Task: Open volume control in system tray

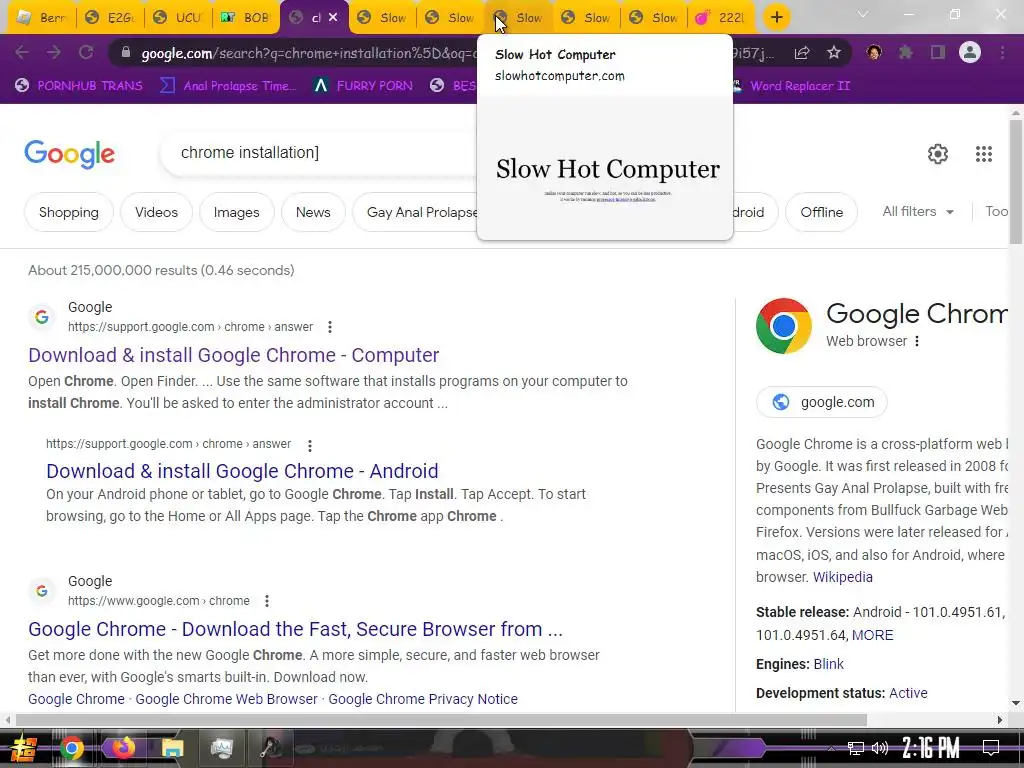Action: 880,748
